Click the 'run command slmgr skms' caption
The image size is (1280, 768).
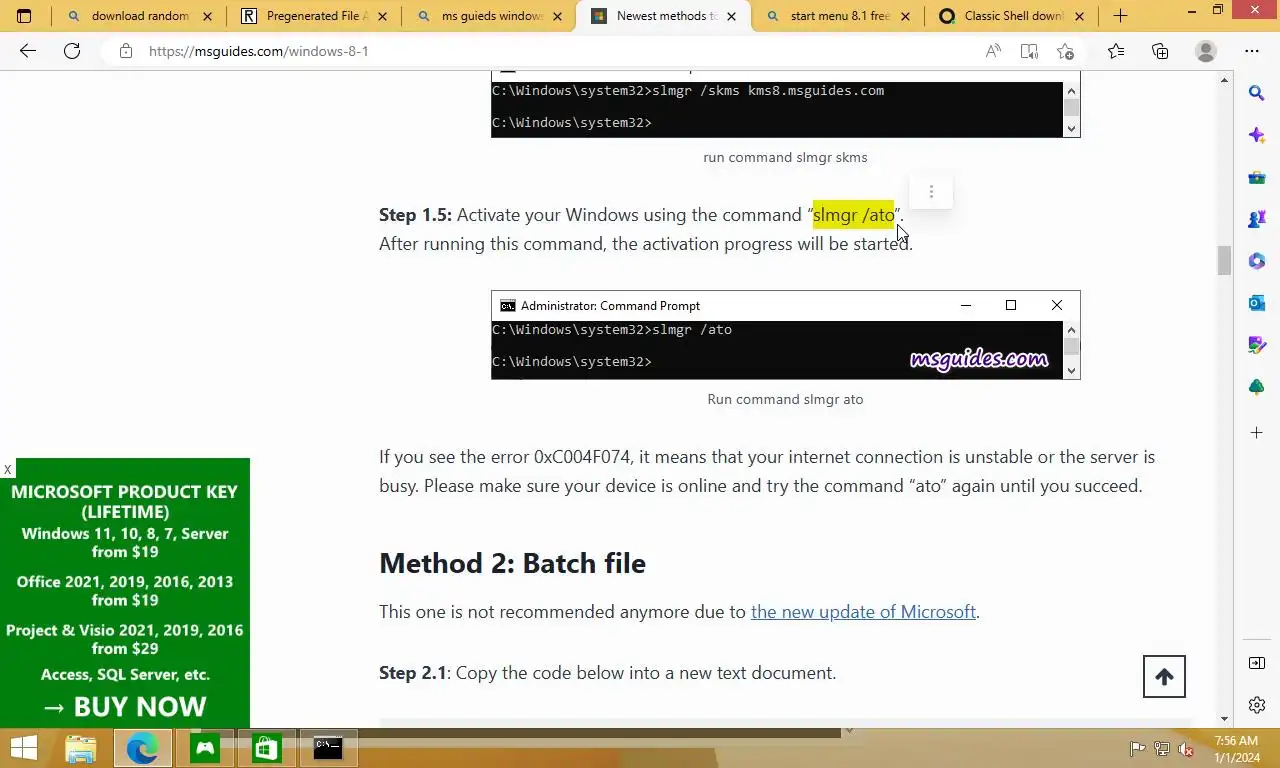pyautogui.click(x=785, y=157)
